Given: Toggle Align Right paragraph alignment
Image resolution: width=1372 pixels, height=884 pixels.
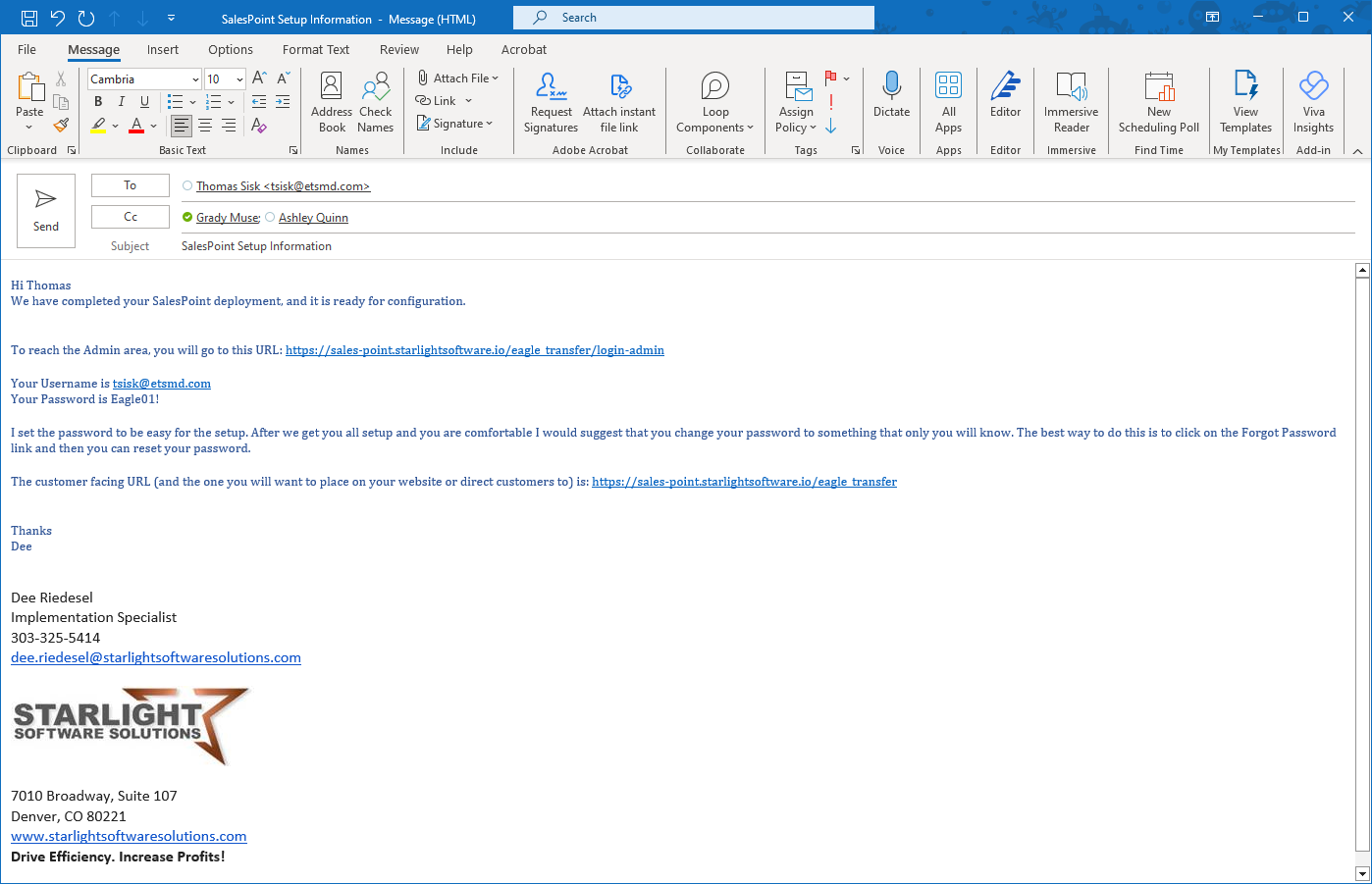Looking at the screenshot, I should click(x=229, y=126).
